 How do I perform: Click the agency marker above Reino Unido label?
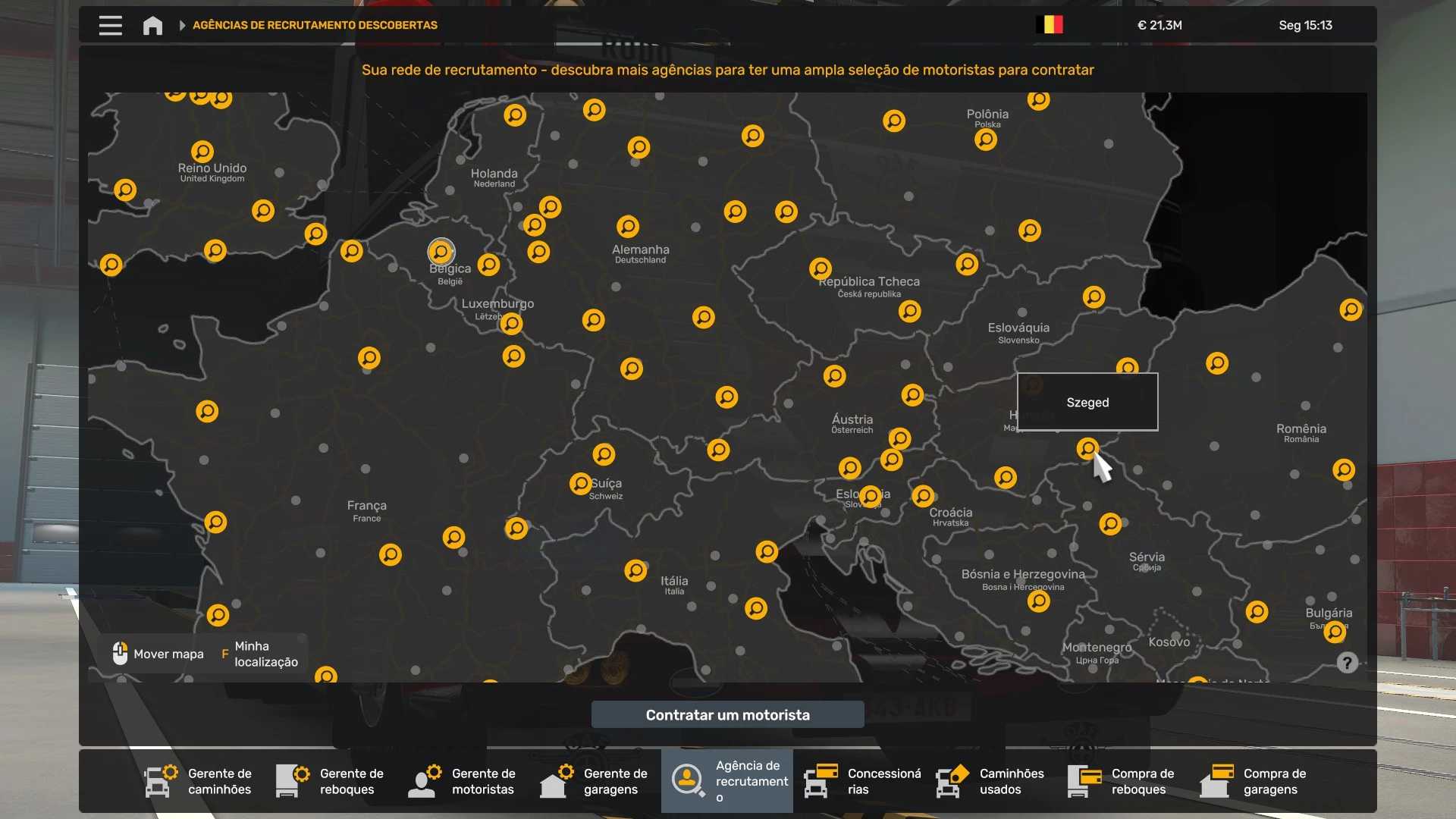pyautogui.click(x=202, y=151)
